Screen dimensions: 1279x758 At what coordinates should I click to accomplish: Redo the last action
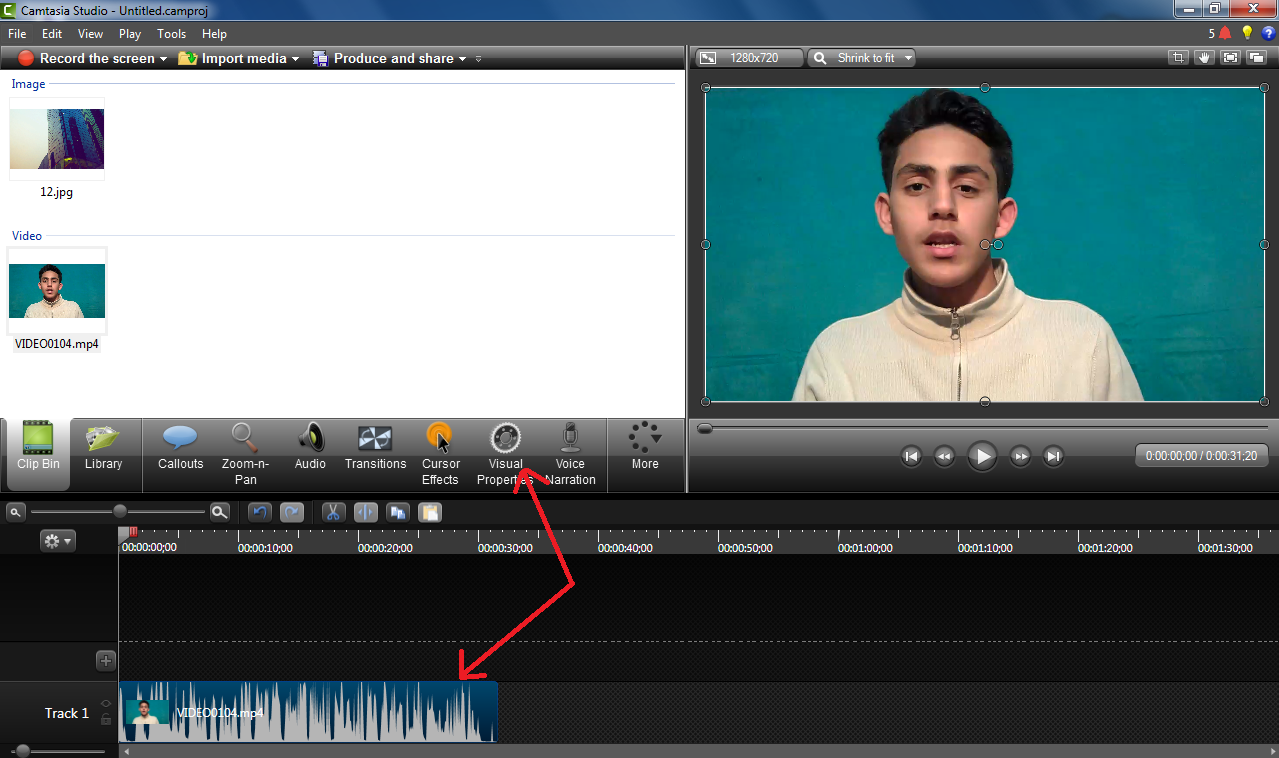[x=292, y=512]
